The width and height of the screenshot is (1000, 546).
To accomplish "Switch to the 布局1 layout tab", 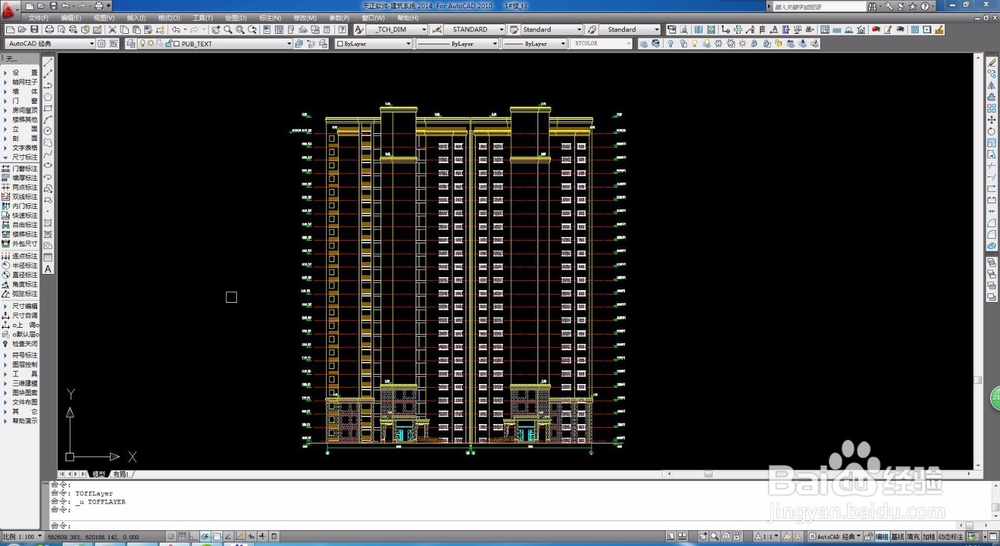I will point(121,474).
